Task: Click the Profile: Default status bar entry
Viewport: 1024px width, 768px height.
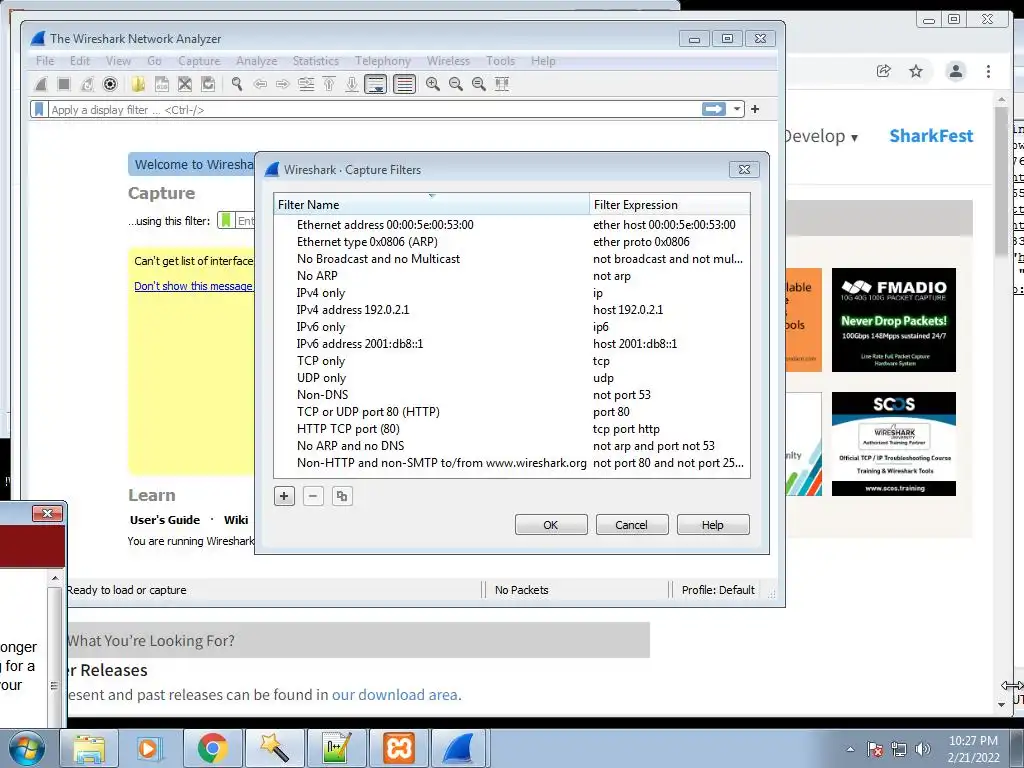Action: click(x=718, y=590)
